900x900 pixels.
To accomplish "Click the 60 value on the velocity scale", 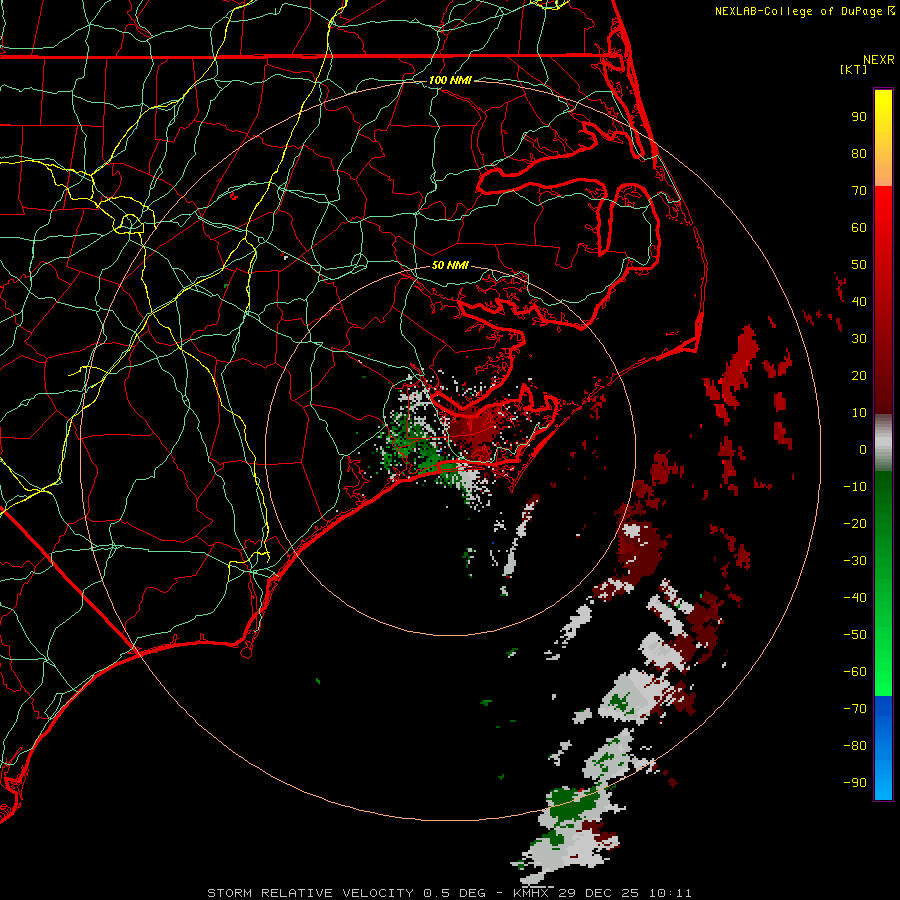I will click(859, 228).
